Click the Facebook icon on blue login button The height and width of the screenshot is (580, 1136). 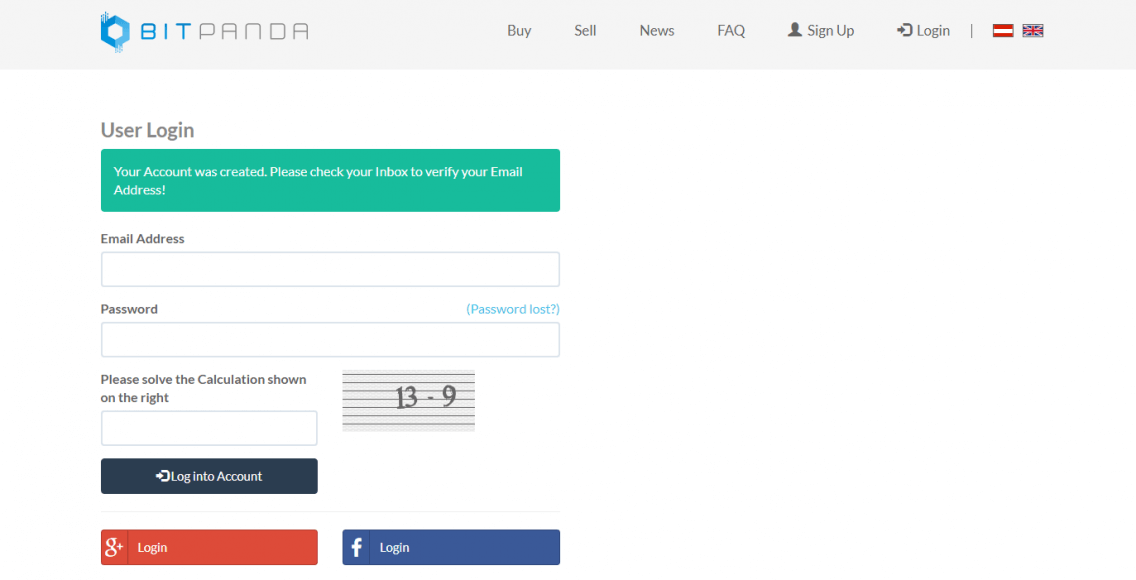coord(356,547)
